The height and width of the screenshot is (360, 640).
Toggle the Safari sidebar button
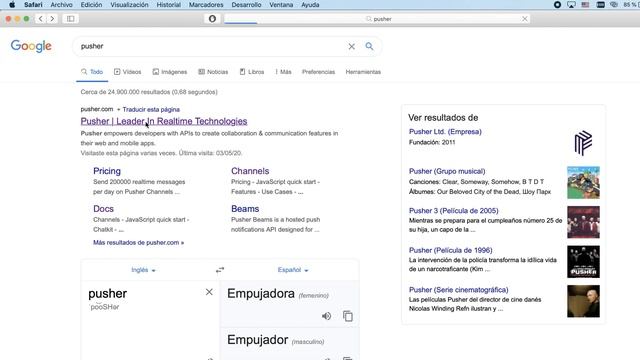[x=71, y=19]
